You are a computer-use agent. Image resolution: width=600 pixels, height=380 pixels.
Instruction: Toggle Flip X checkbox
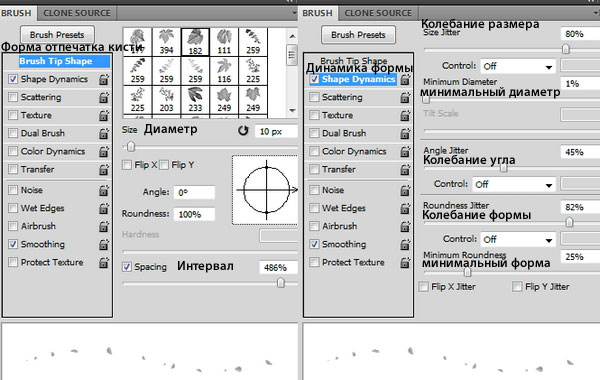point(127,165)
